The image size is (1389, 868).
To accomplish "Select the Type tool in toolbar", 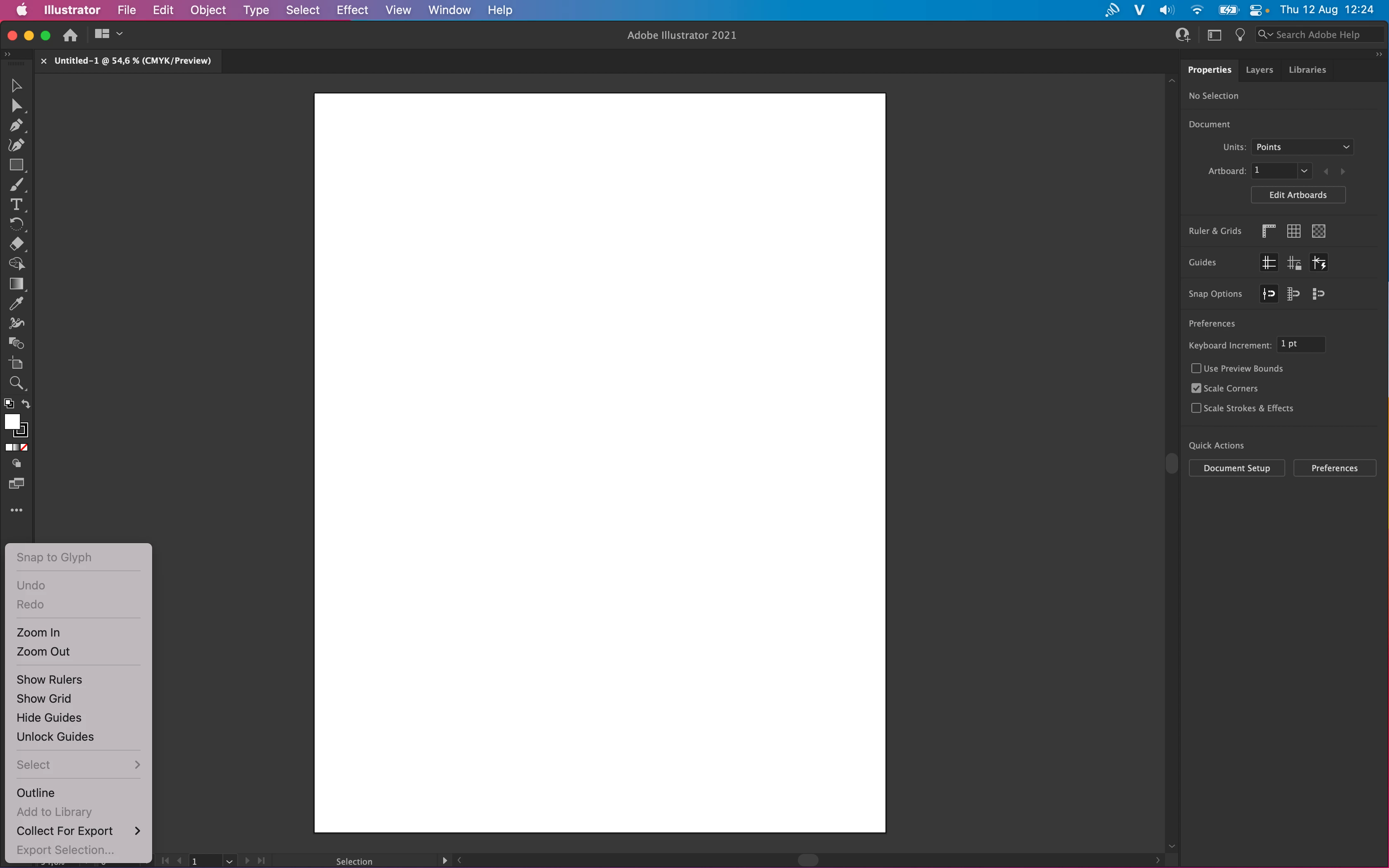I will (x=16, y=204).
